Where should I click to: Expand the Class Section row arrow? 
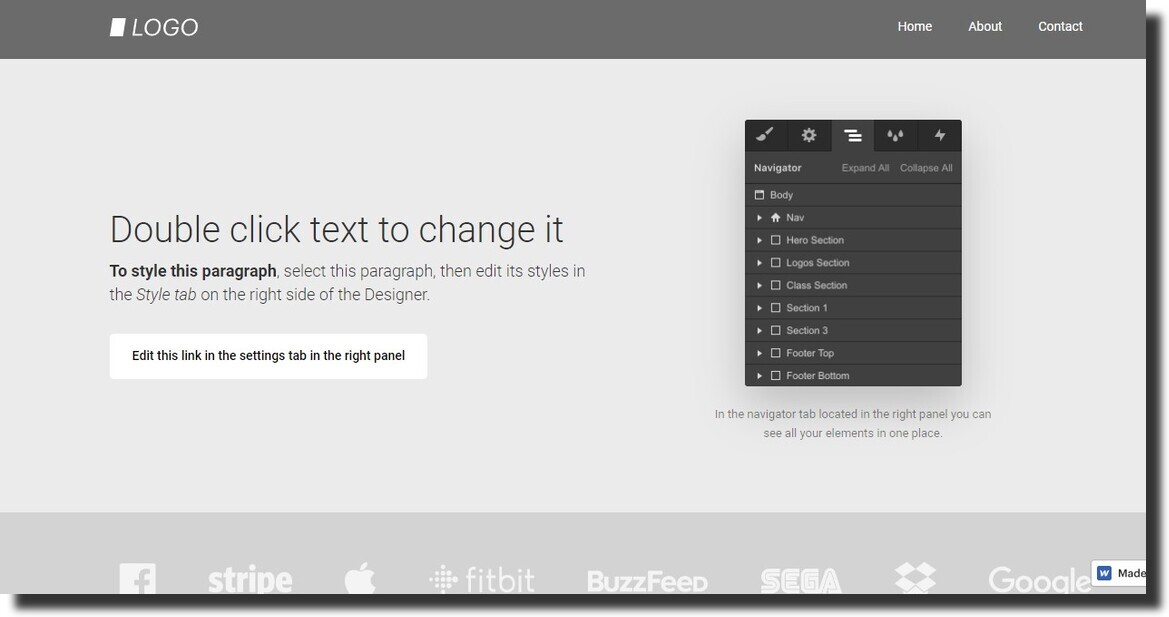point(760,285)
